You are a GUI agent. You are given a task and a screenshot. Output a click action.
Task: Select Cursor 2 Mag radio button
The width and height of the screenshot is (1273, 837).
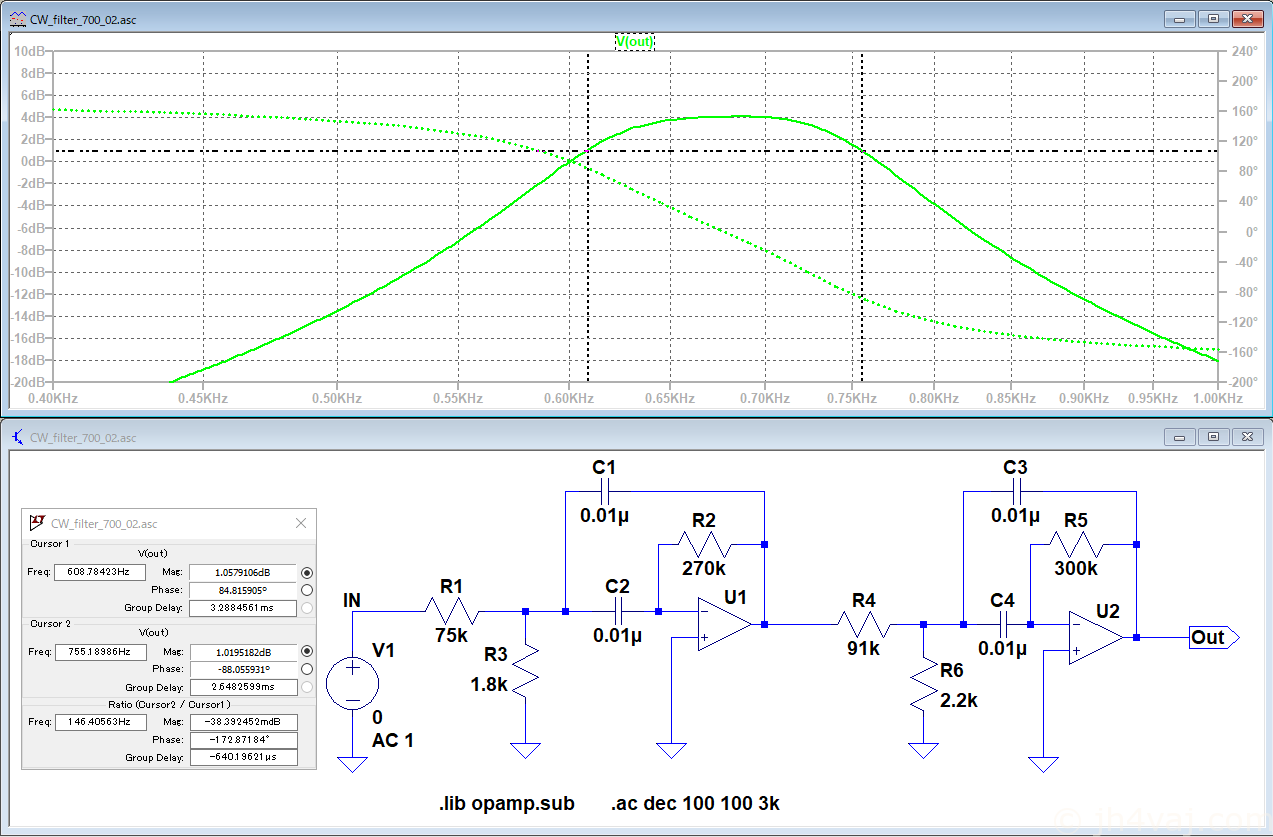click(x=307, y=652)
